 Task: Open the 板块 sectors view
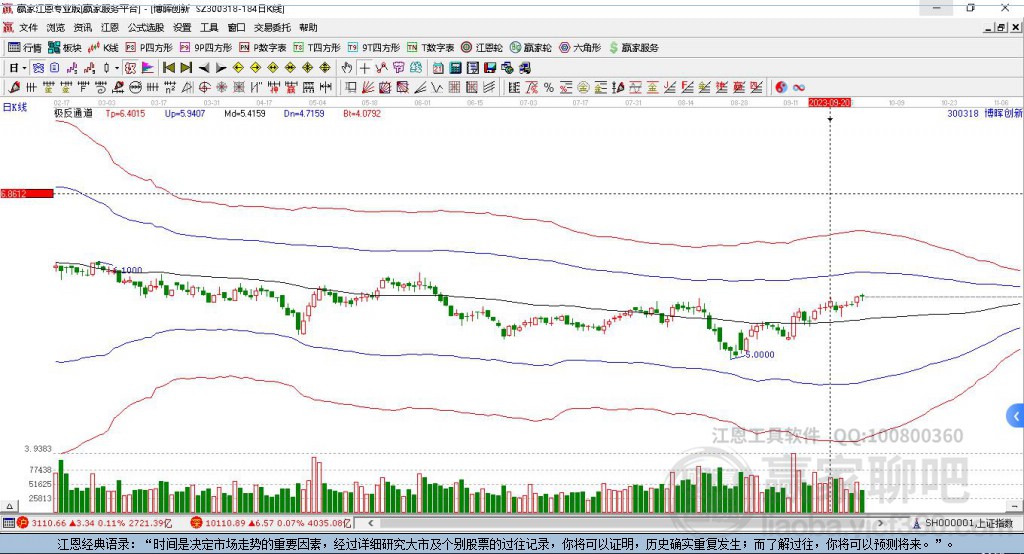65,48
